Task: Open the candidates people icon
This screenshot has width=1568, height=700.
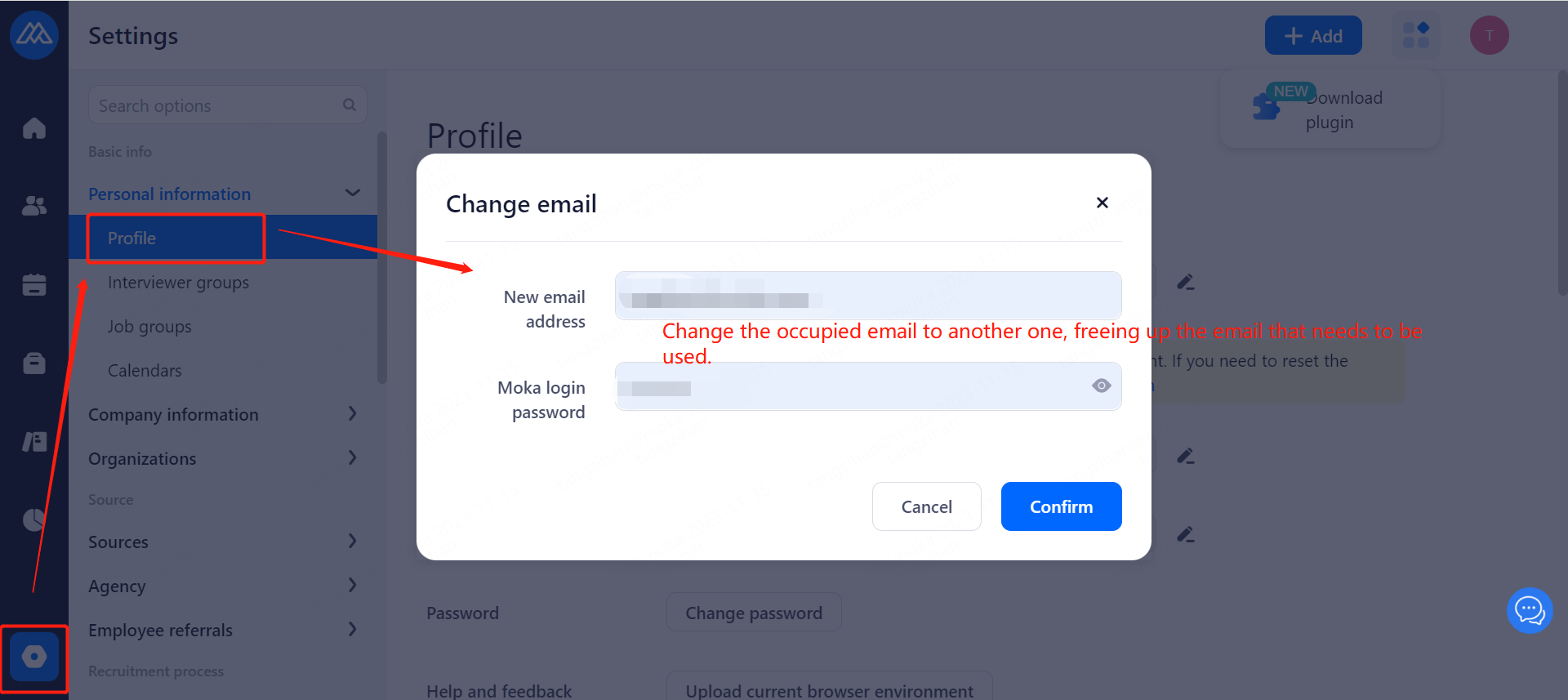Action: click(x=34, y=206)
